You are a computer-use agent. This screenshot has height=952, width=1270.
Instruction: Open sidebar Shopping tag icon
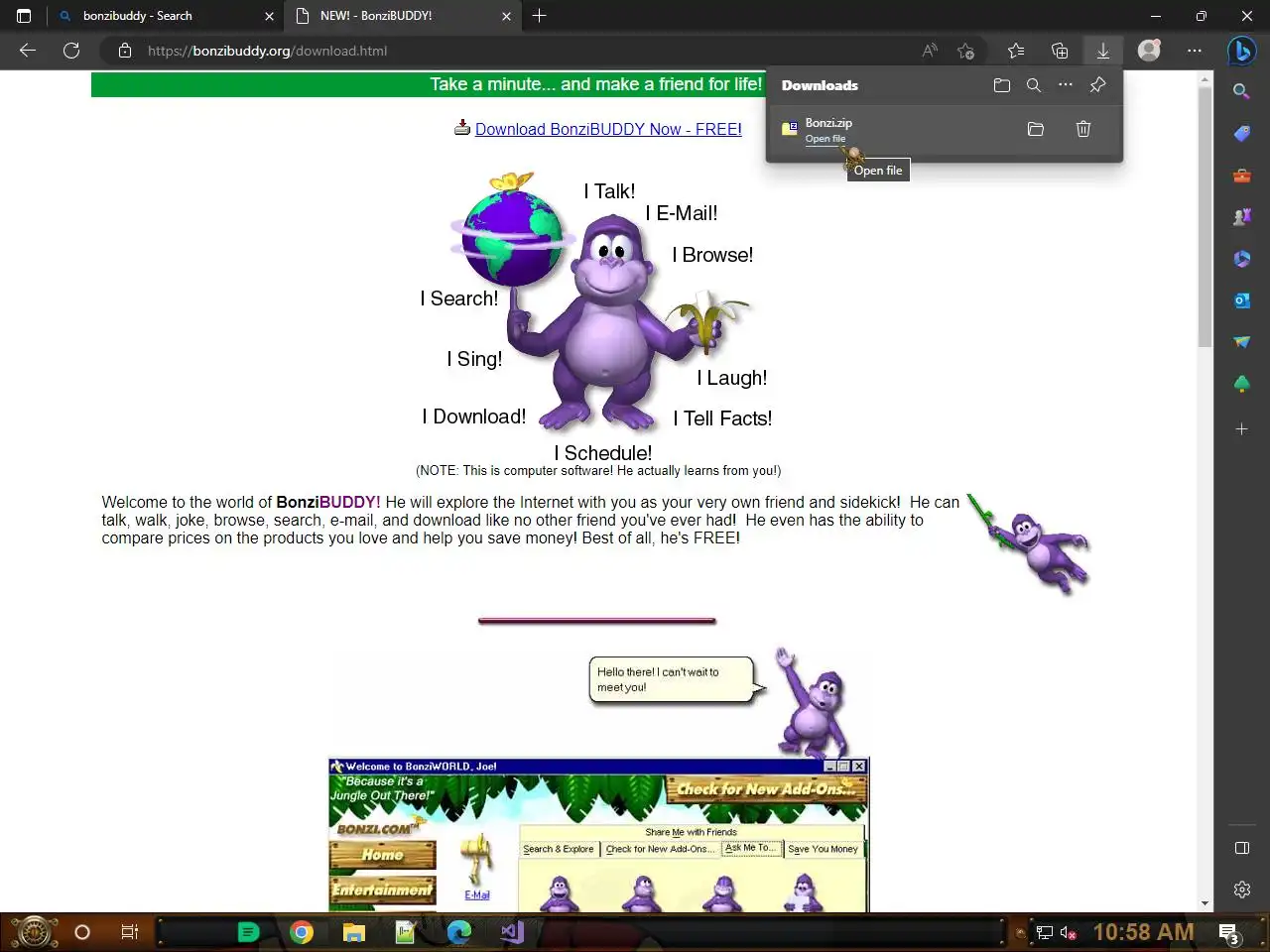[1241, 133]
